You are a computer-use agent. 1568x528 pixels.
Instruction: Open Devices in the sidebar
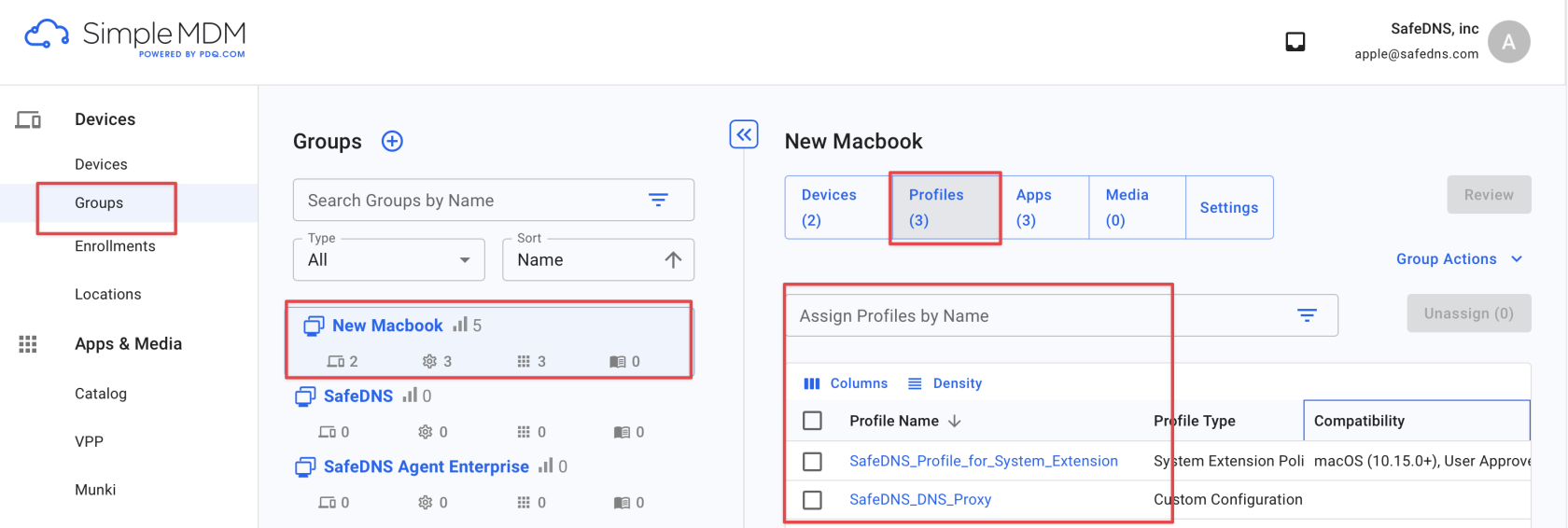pos(101,164)
